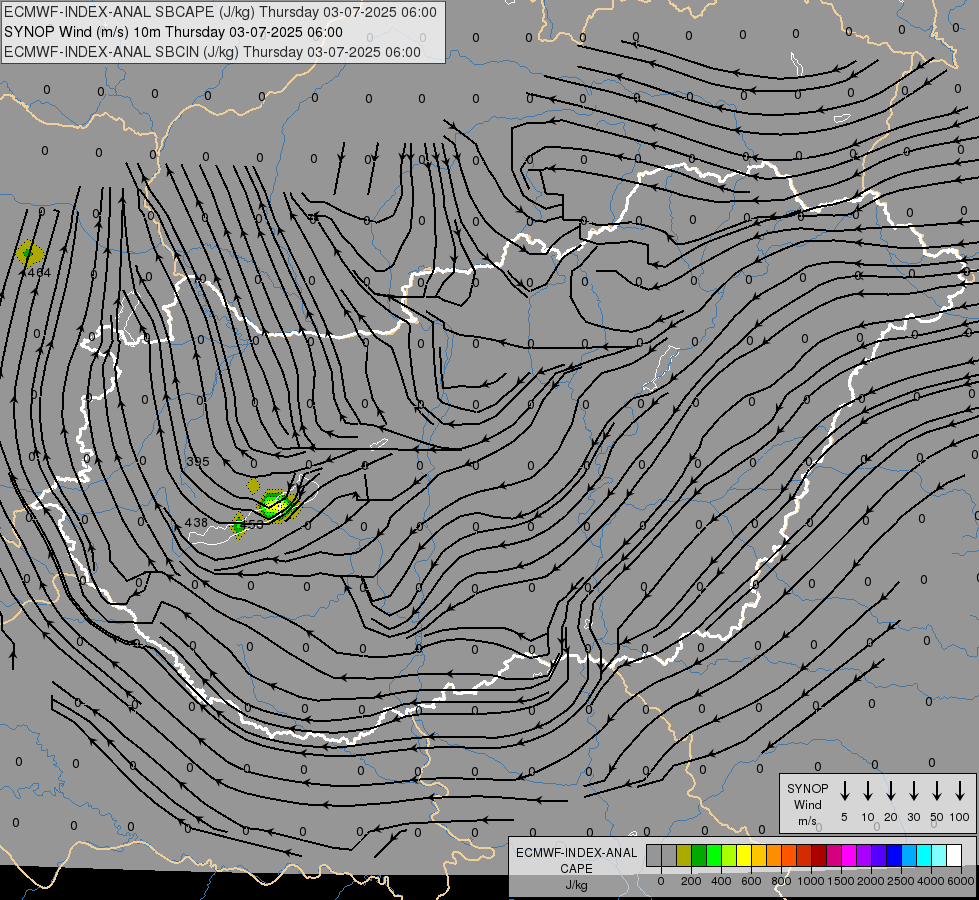Click the SBCAPE title line at top

tap(220, 12)
